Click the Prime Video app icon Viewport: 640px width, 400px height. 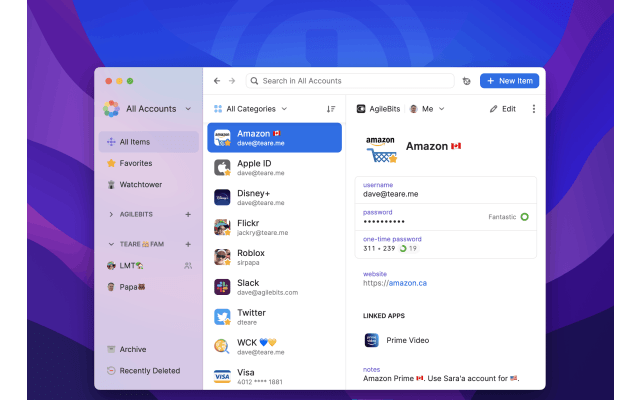coord(371,340)
